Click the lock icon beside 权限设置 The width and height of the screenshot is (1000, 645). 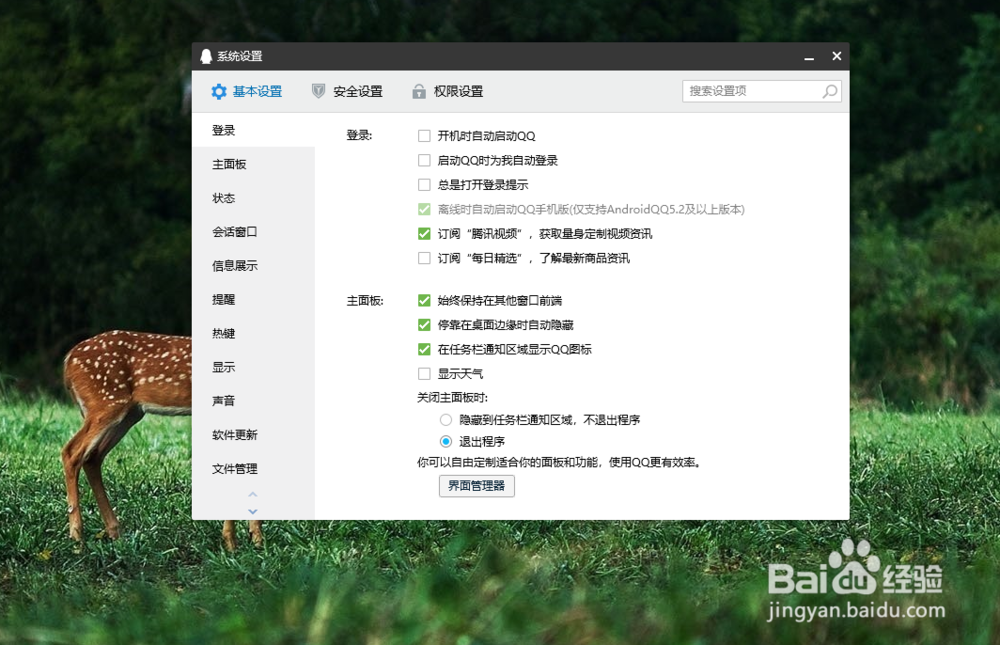pyautogui.click(x=418, y=91)
